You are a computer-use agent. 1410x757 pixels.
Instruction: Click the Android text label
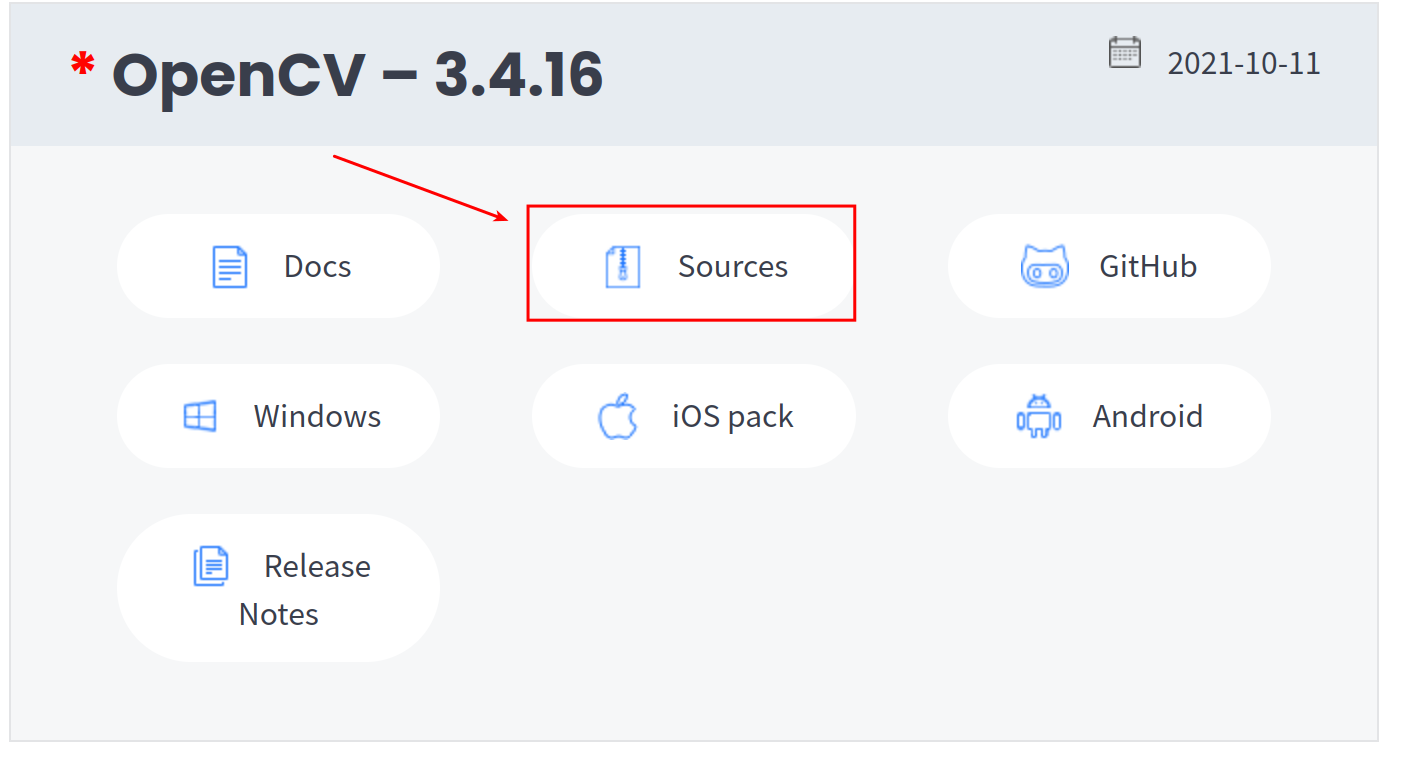click(x=1147, y=416)
